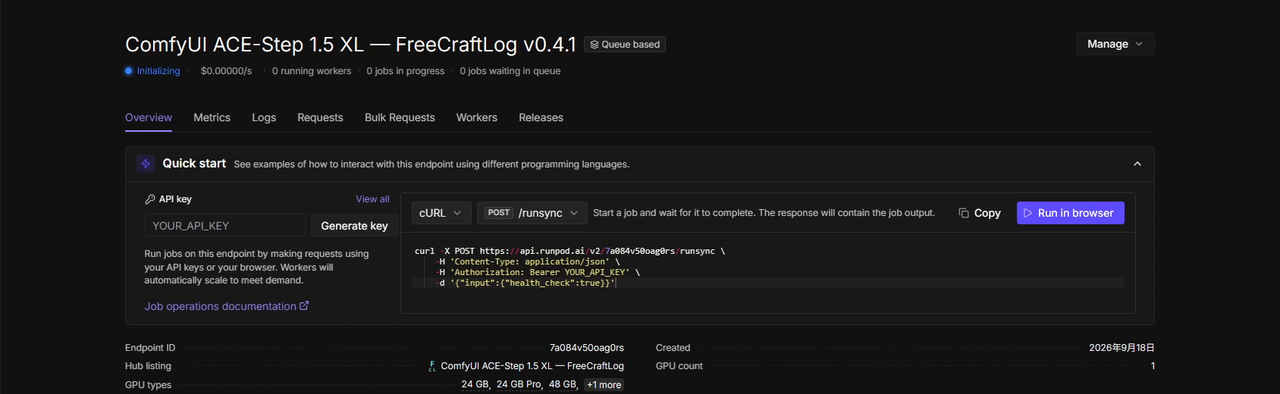Click the Generate key button
Screen dimensions: 1280x394
pos(354,226)
